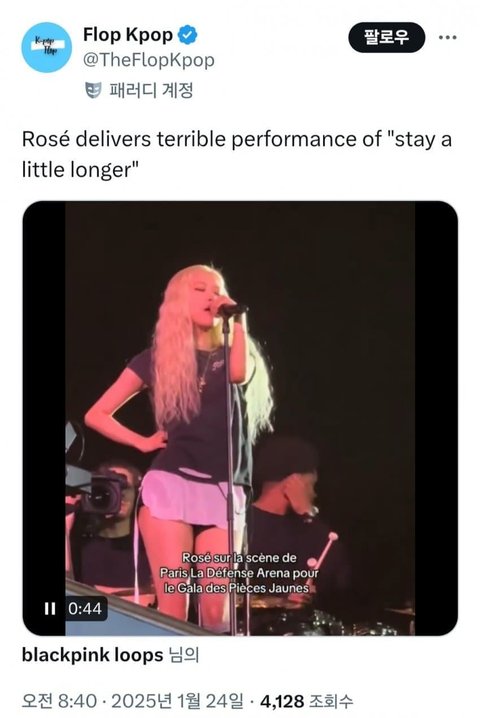Open the Flop Kpop display name link

click(128, 35)
